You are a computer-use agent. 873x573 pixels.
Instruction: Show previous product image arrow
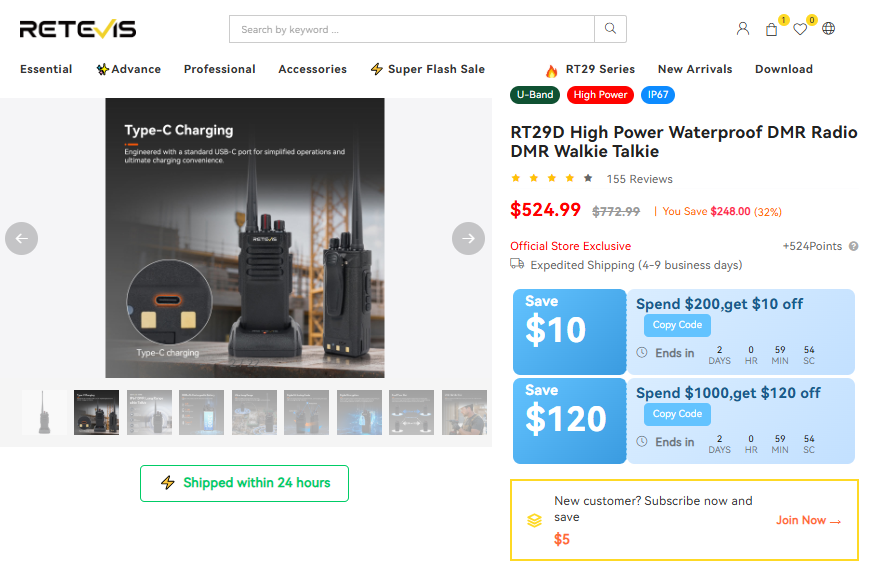coord(22,238)
